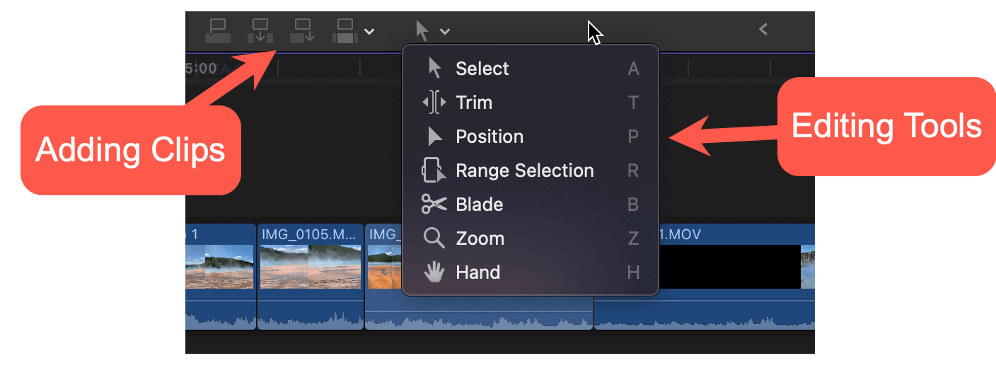Click the overwrite clip icon

[345, 30]
